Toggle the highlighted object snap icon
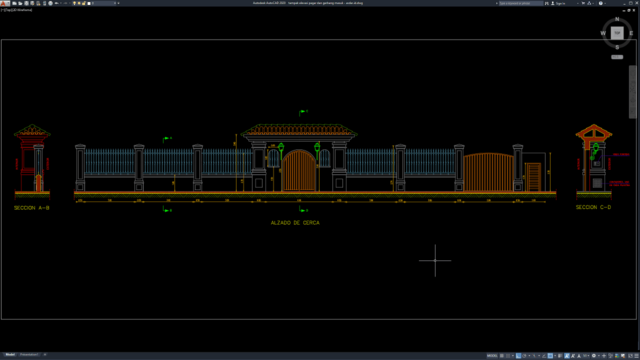640x360 pixels. pos(550,356)
